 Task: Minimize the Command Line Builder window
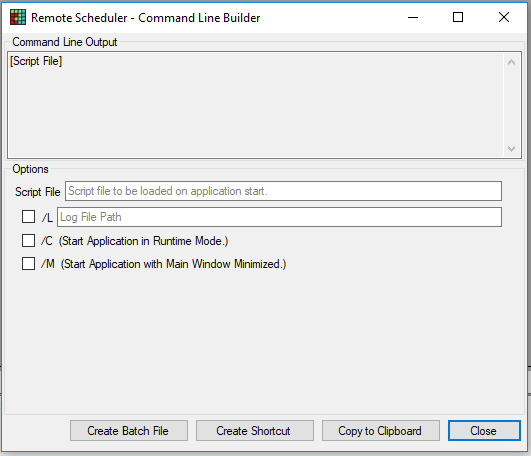pos(413,17)
